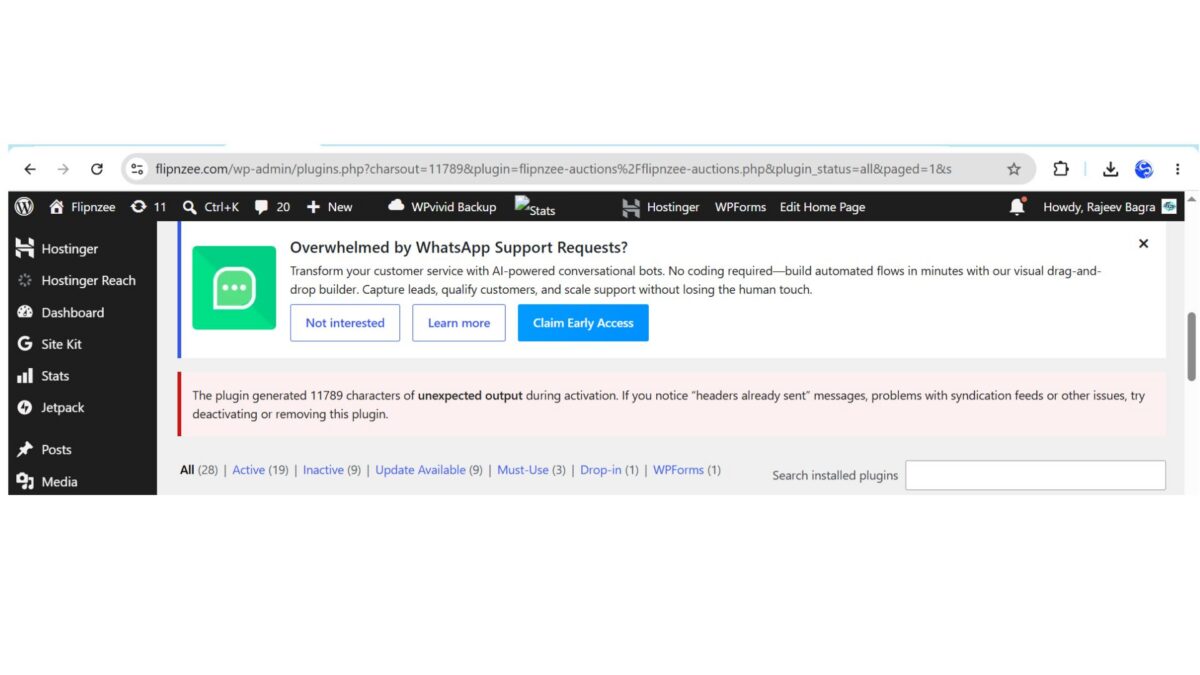Visit site via Flipnzee home icon
Screen dimensions: 1200x675
pyautogui.click(x=56, y=207)
